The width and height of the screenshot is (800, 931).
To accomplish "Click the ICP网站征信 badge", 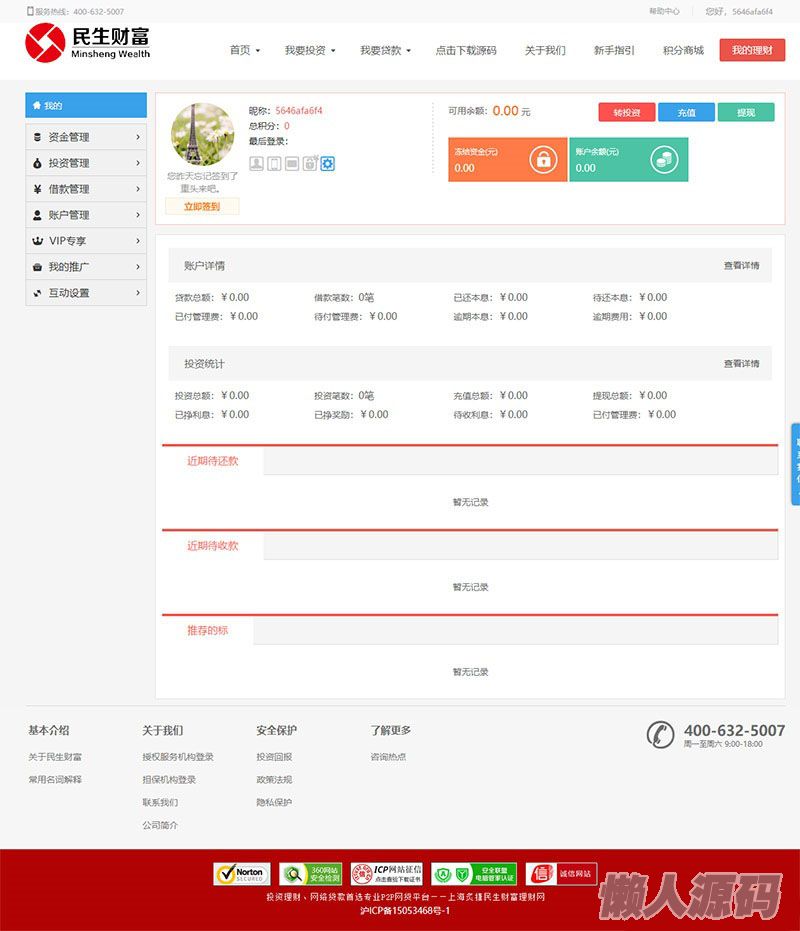I will click(x=387, y=874).
